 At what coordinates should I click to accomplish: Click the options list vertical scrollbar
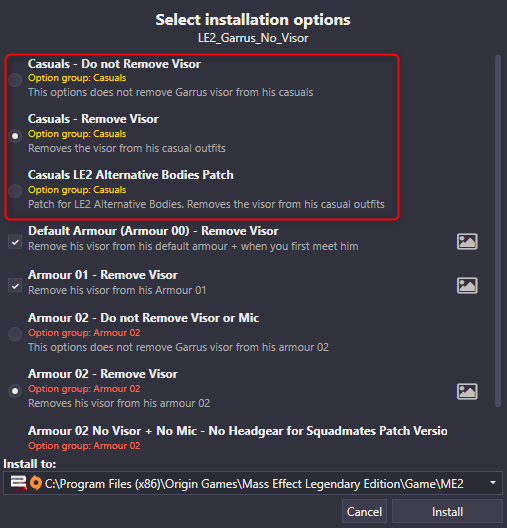499,232
